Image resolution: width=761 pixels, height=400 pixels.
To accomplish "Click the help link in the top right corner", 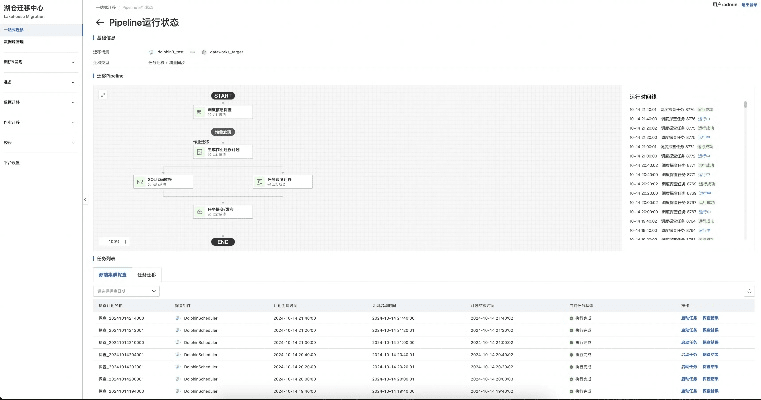I will pos(748,5).
